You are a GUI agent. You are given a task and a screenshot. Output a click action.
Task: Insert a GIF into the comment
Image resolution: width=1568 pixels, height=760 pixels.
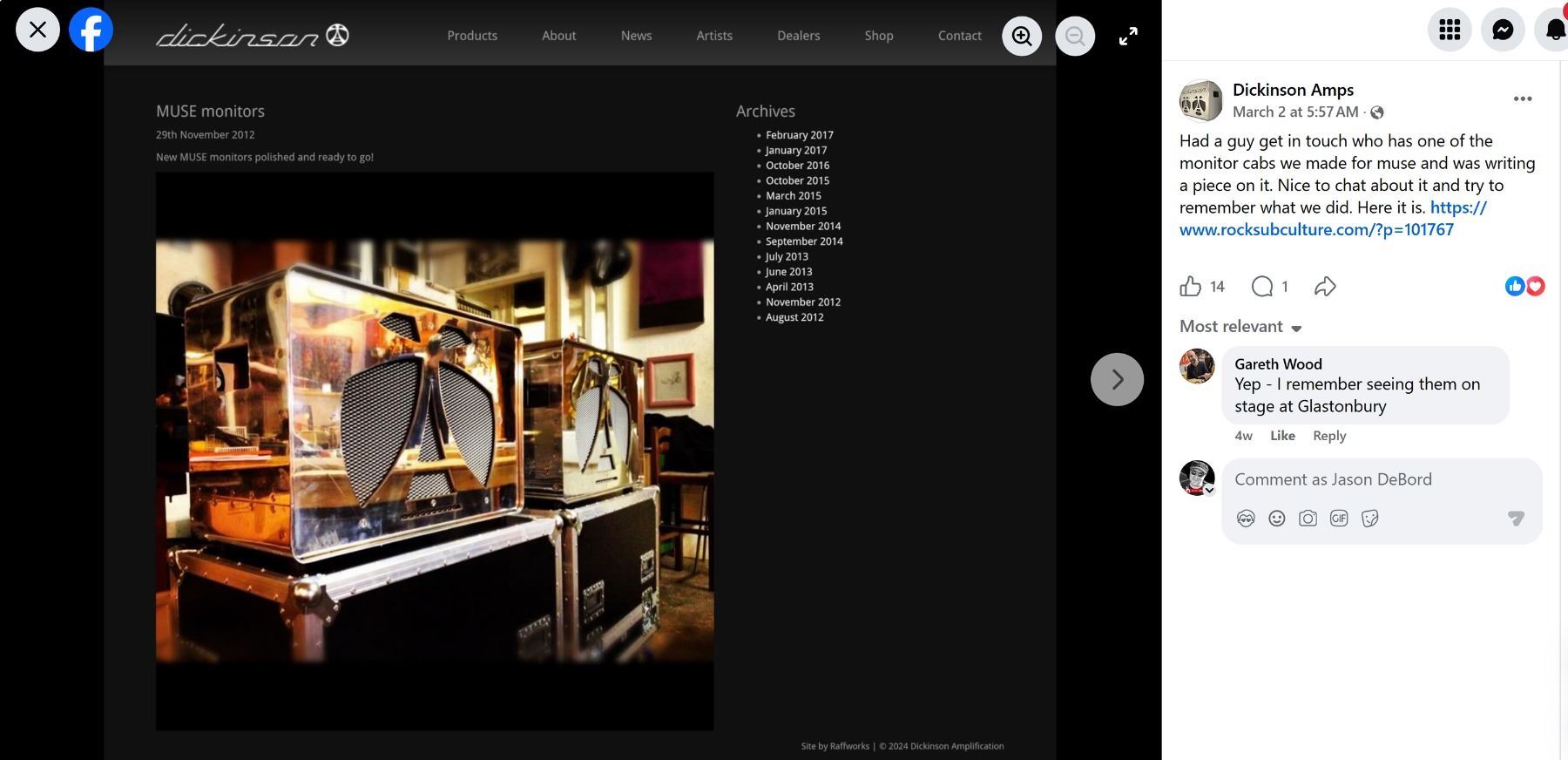pyautogui.click(x=1339, y=519)
